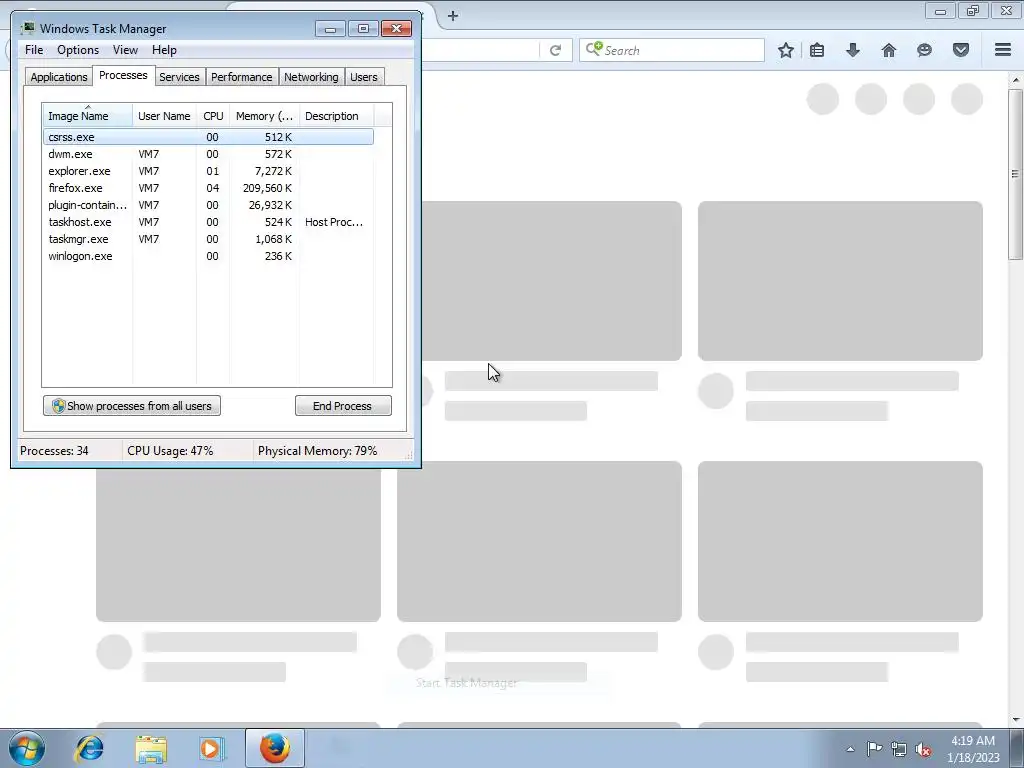Image resolution: width=1024 pixels, height=768 pixels.
Task: Click the Firefox scrollbar up arrow
Action: 1015,80
